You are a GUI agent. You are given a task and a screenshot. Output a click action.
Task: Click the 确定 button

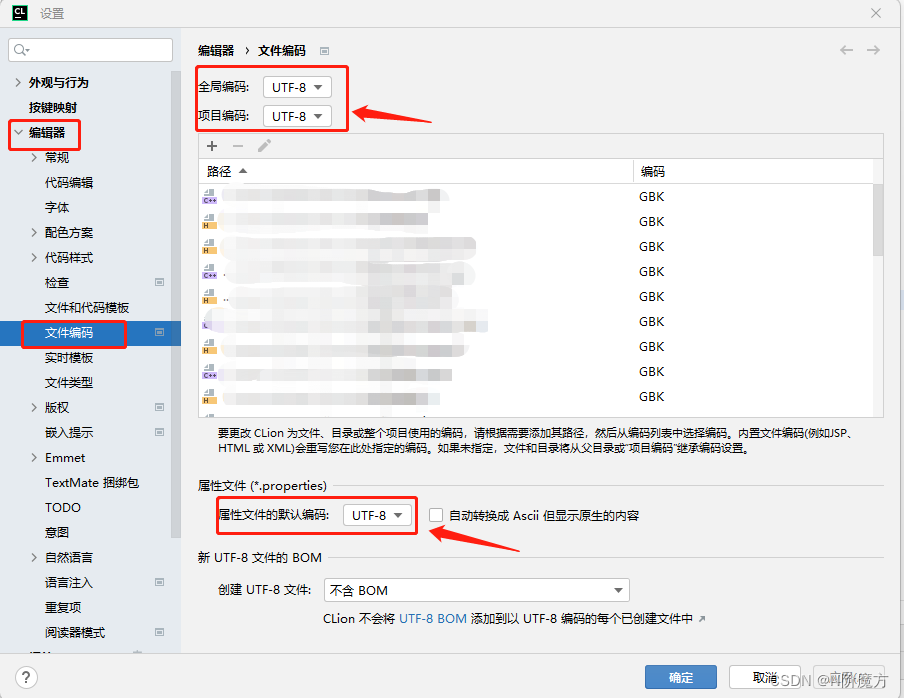click(681, 677)
